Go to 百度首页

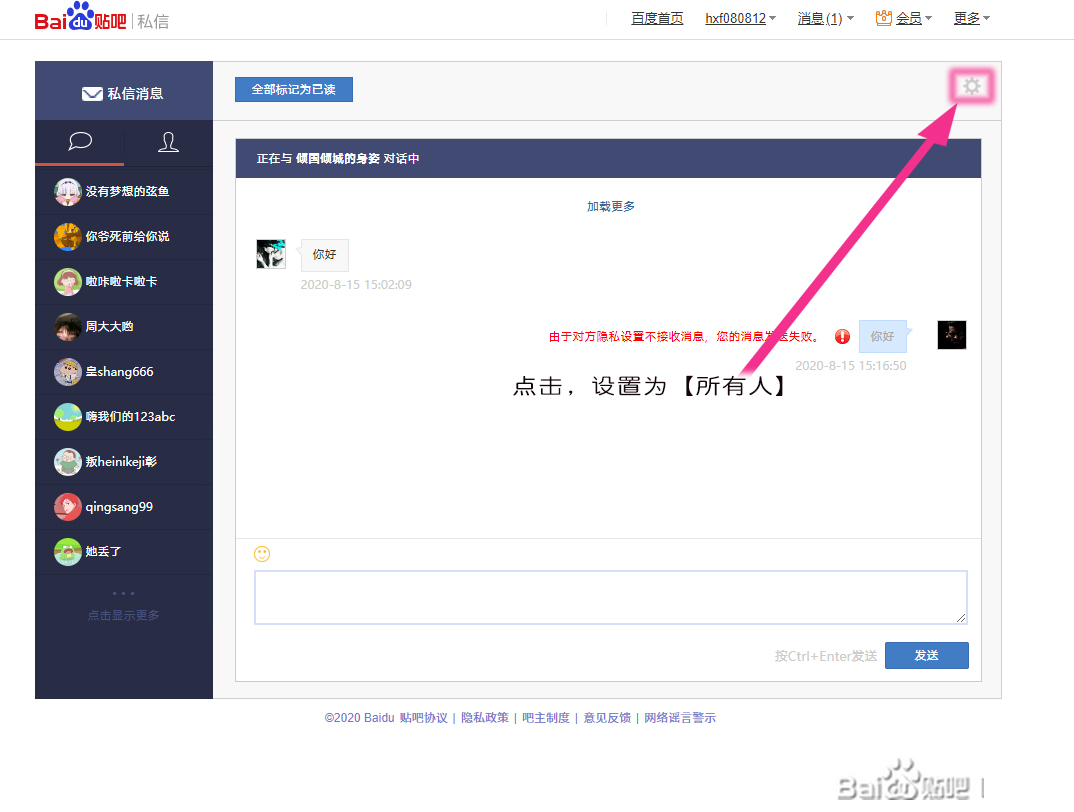coord(657,19)
